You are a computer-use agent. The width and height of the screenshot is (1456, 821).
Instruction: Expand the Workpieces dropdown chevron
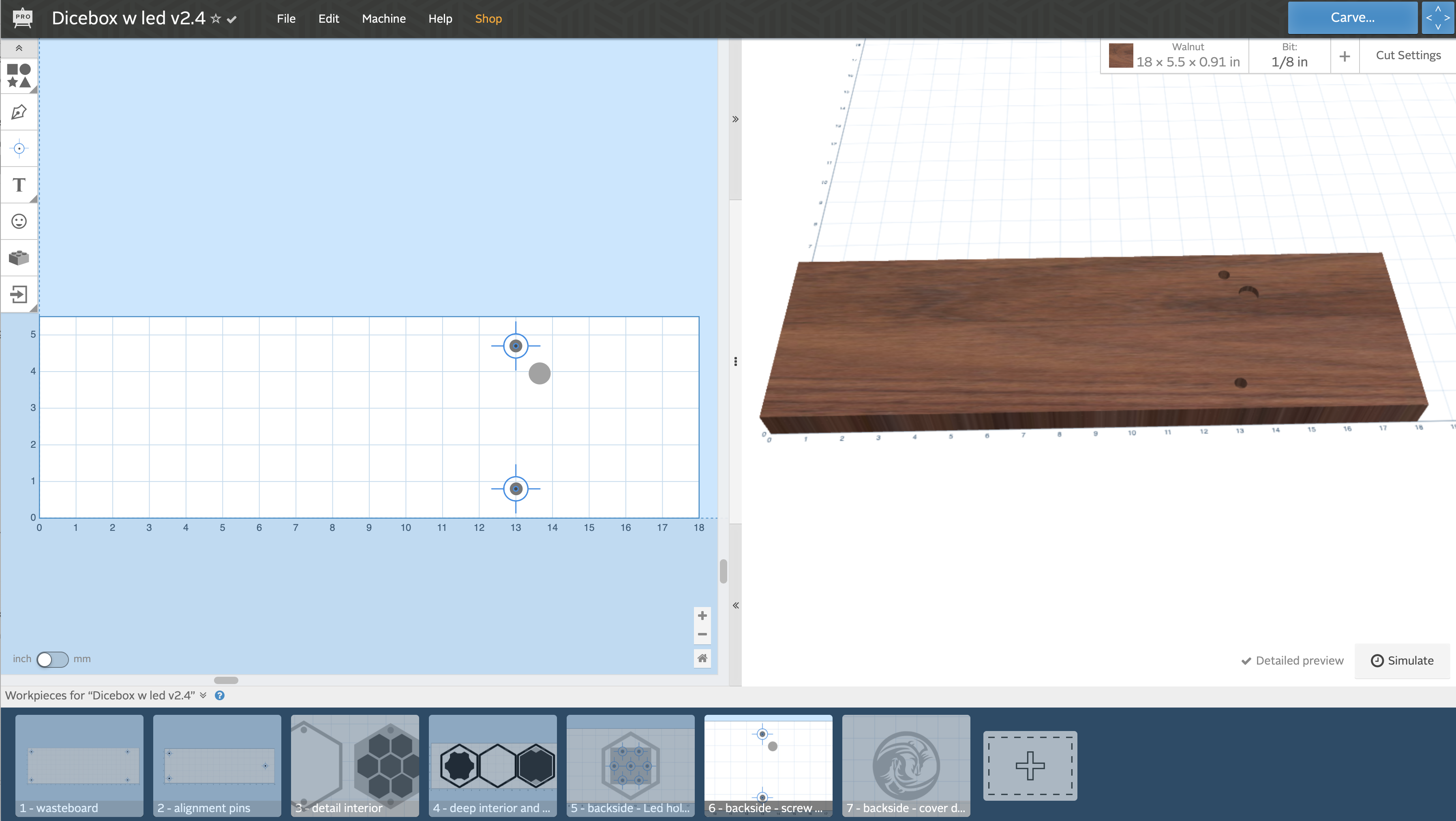[203, 695]
